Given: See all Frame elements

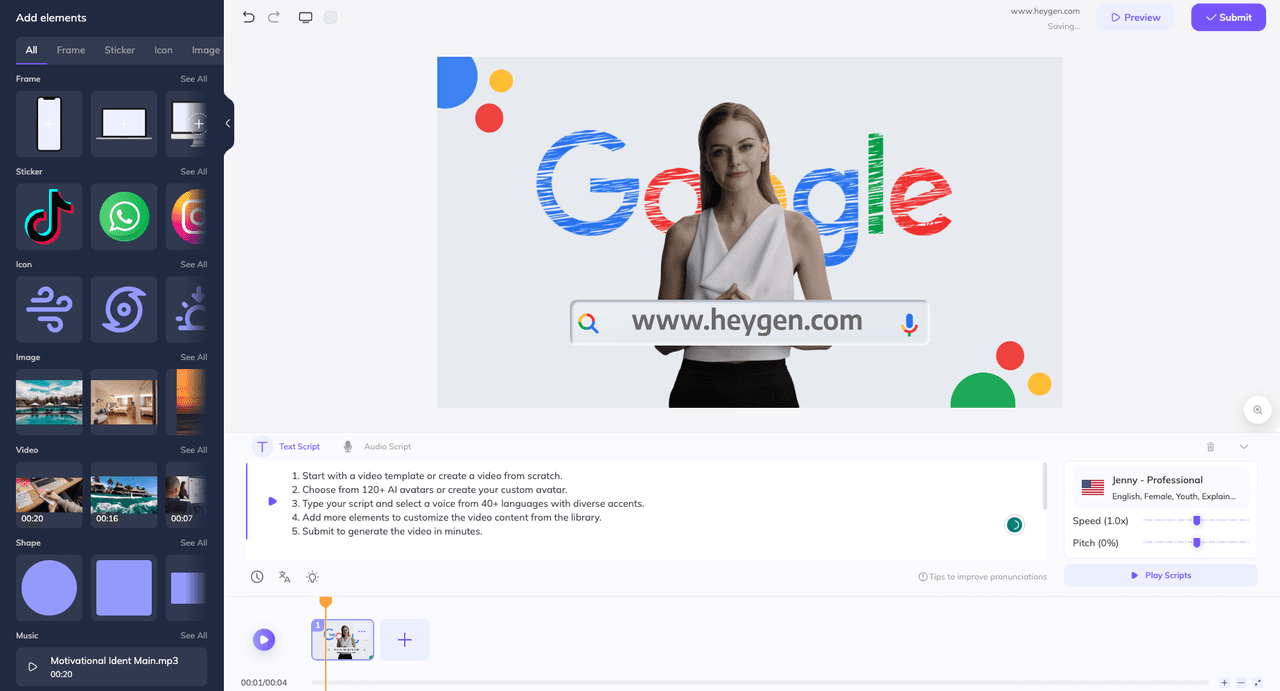Looking at the screenshot, I should [x=194, y=79].
